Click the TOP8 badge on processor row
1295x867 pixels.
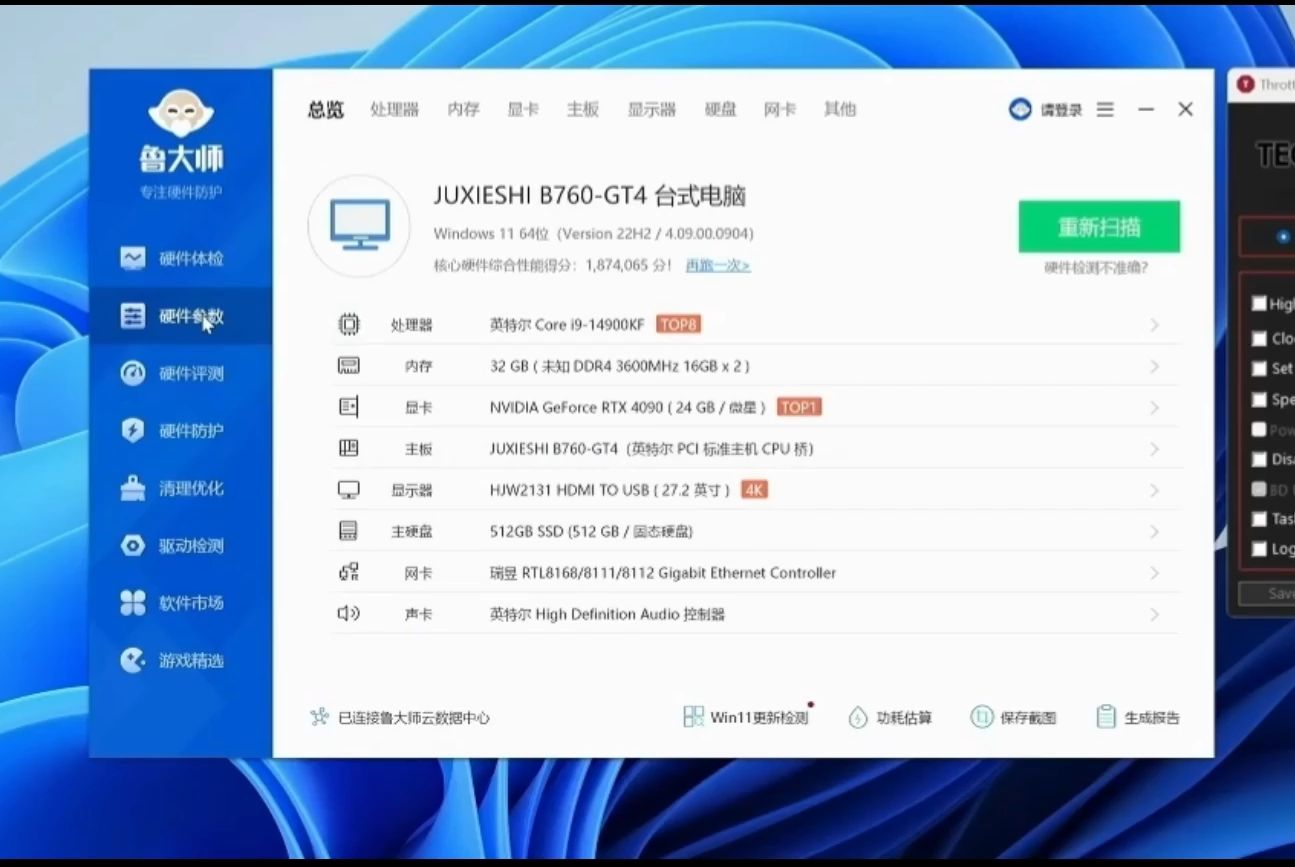[x=679, y=324]
